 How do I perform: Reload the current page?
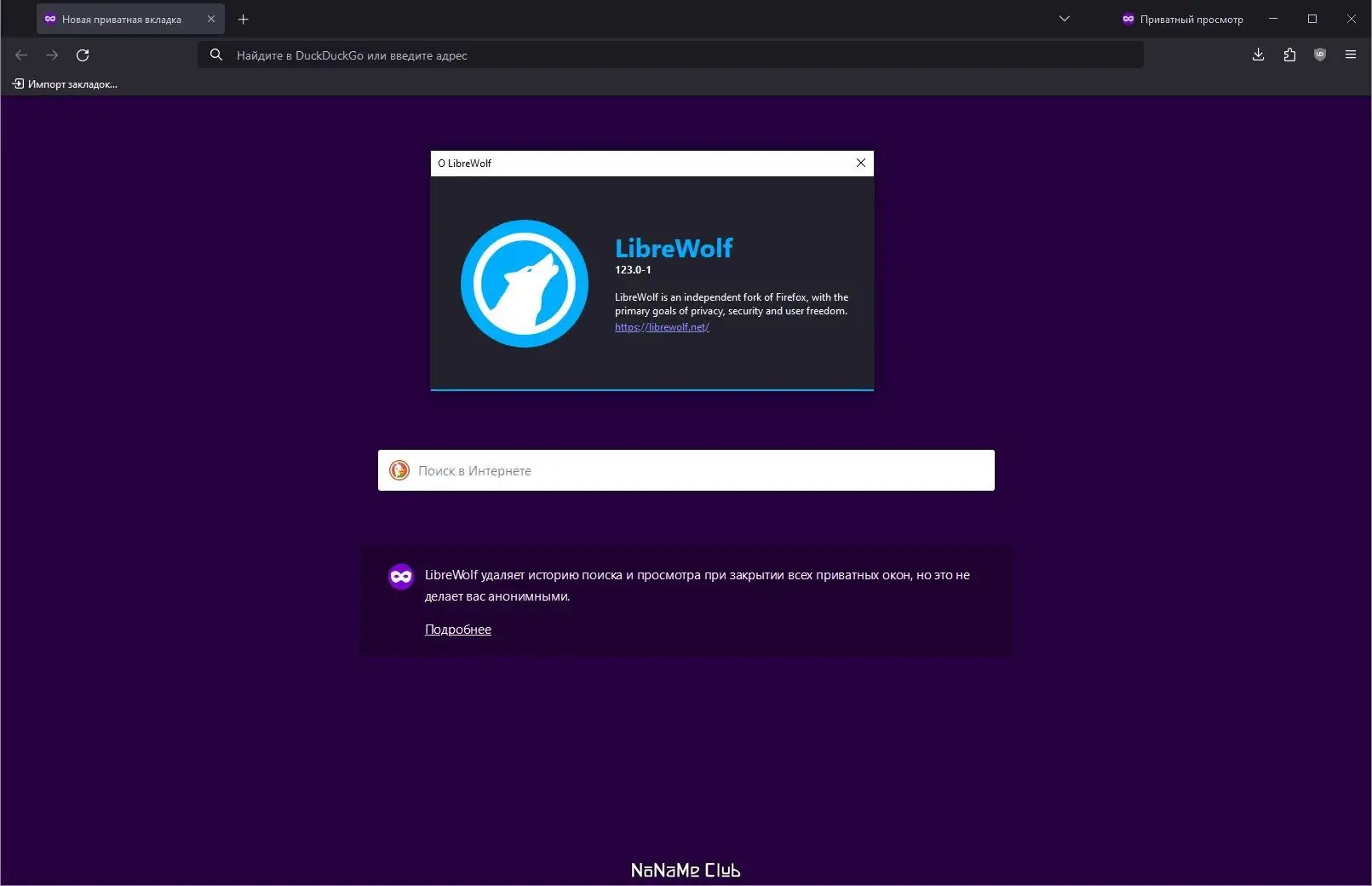pos(83,55)
